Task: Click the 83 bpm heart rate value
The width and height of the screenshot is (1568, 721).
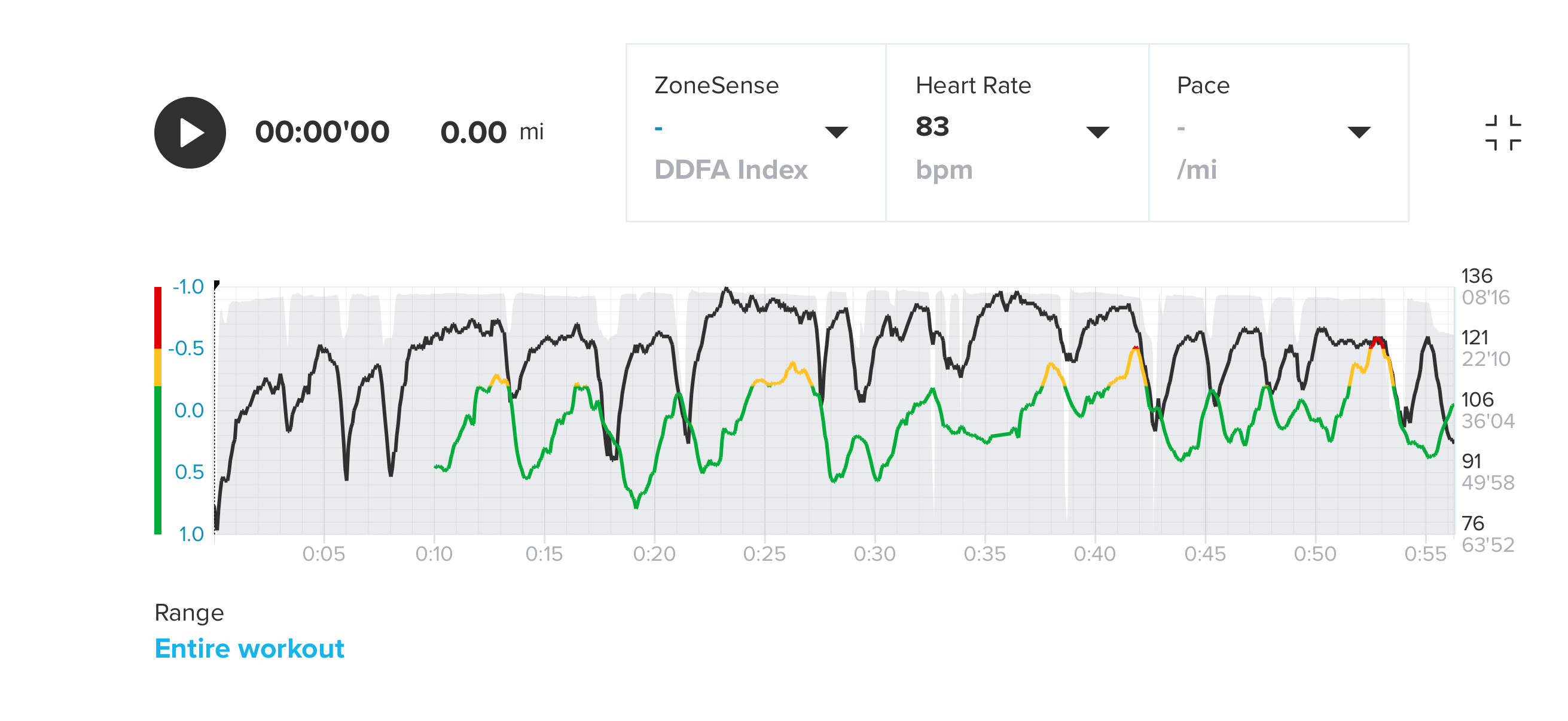Action: pos(932,127)
